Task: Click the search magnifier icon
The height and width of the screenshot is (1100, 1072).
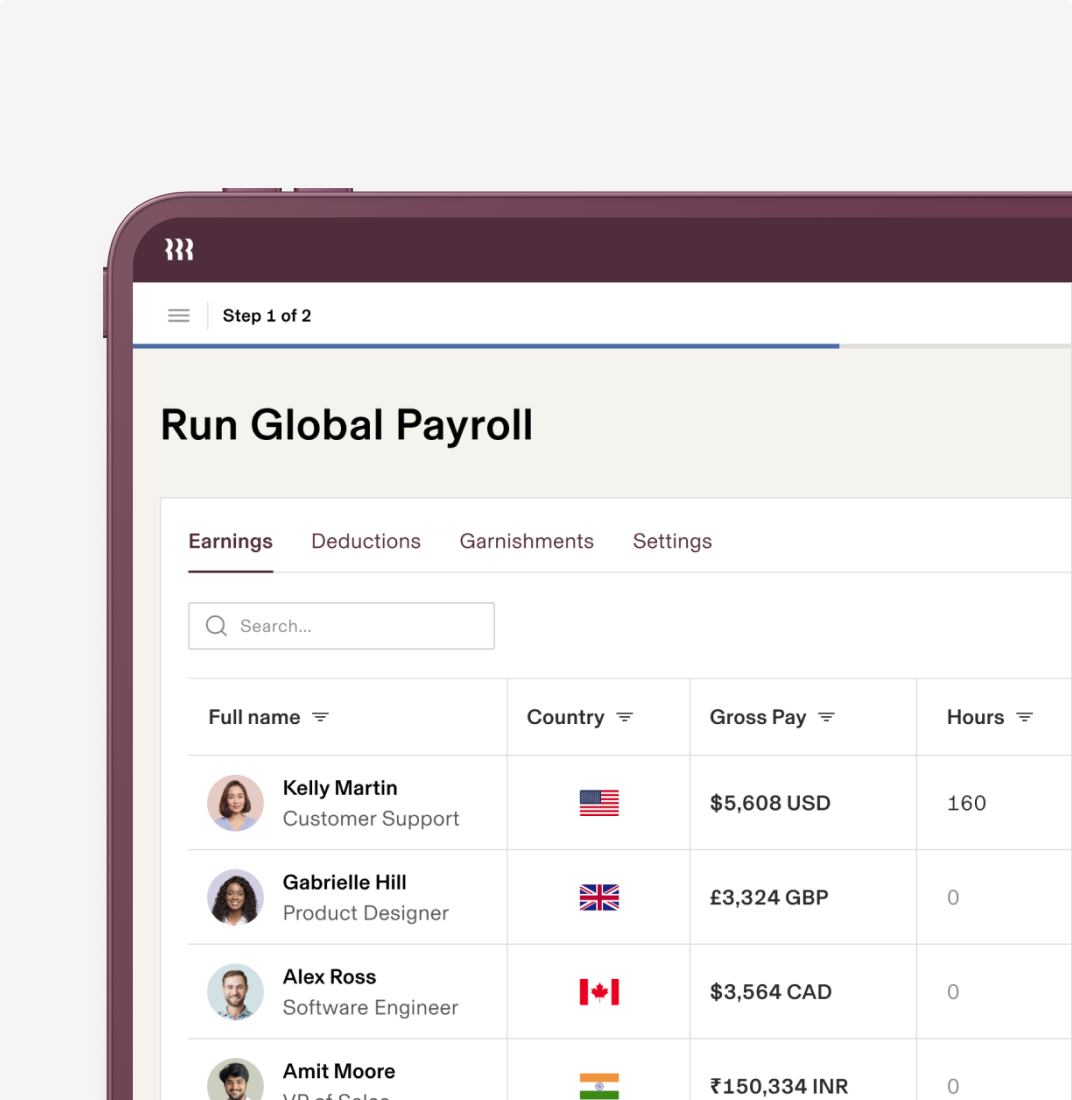Action: [x=216, y=625]
